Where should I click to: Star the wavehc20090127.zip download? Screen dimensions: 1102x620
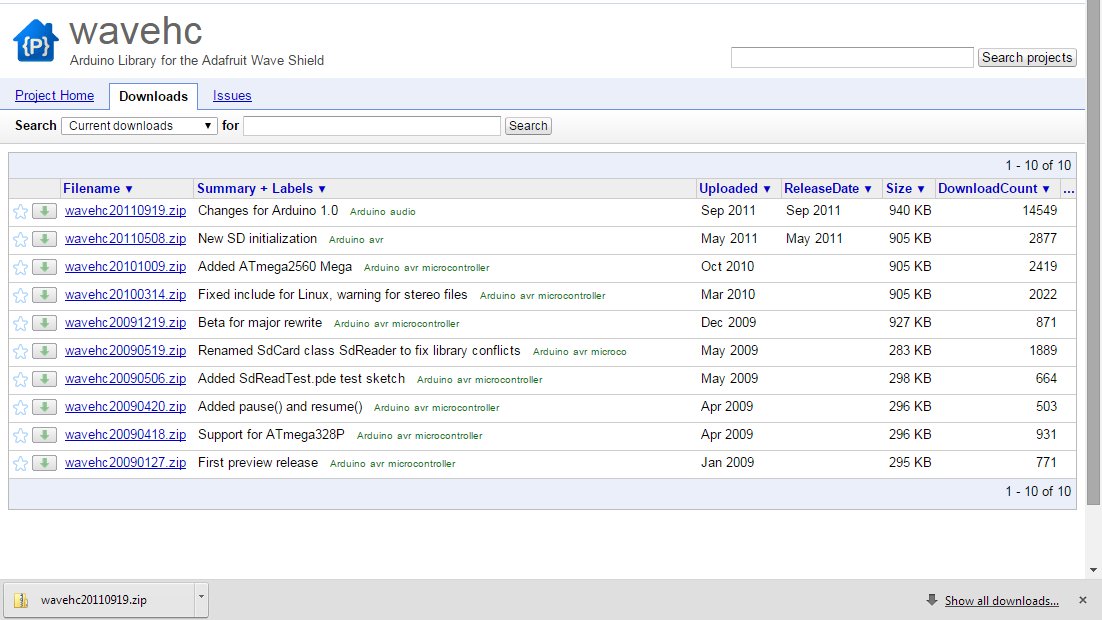pyautogui.click(x=20, y=464)
